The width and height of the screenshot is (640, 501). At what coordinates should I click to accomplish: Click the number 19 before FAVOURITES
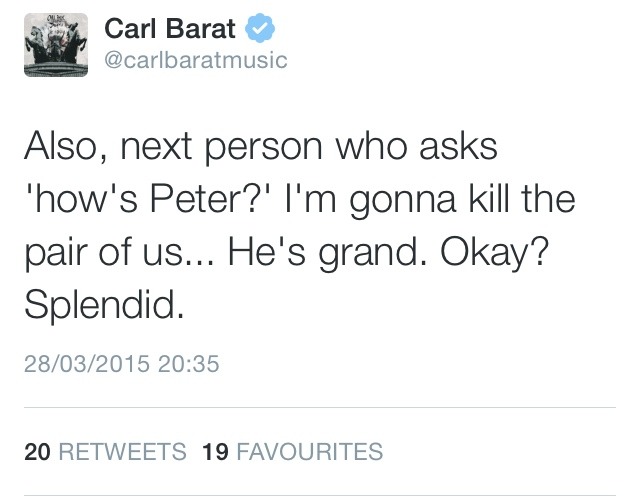[215, 452]
